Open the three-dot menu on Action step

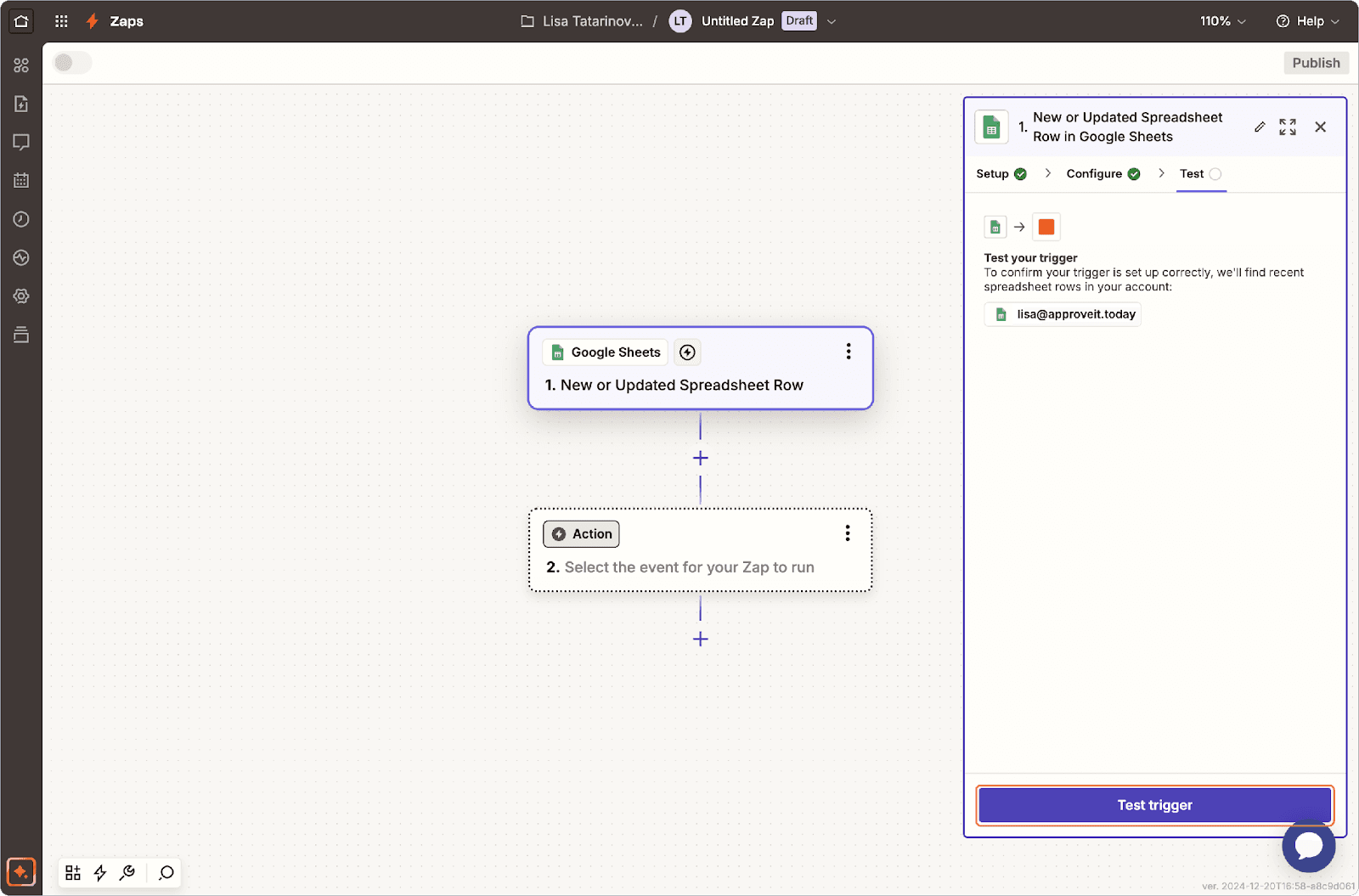coord(848,533)
